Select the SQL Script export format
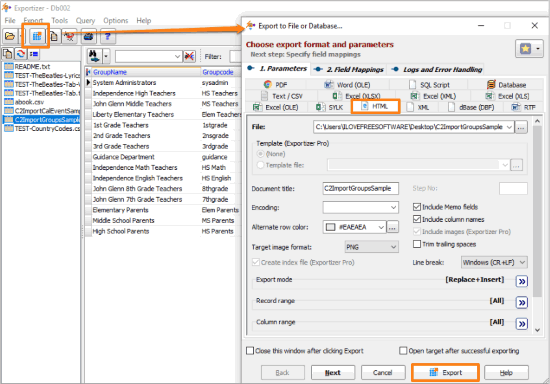550x384 pixels. (x=430, y=85)
